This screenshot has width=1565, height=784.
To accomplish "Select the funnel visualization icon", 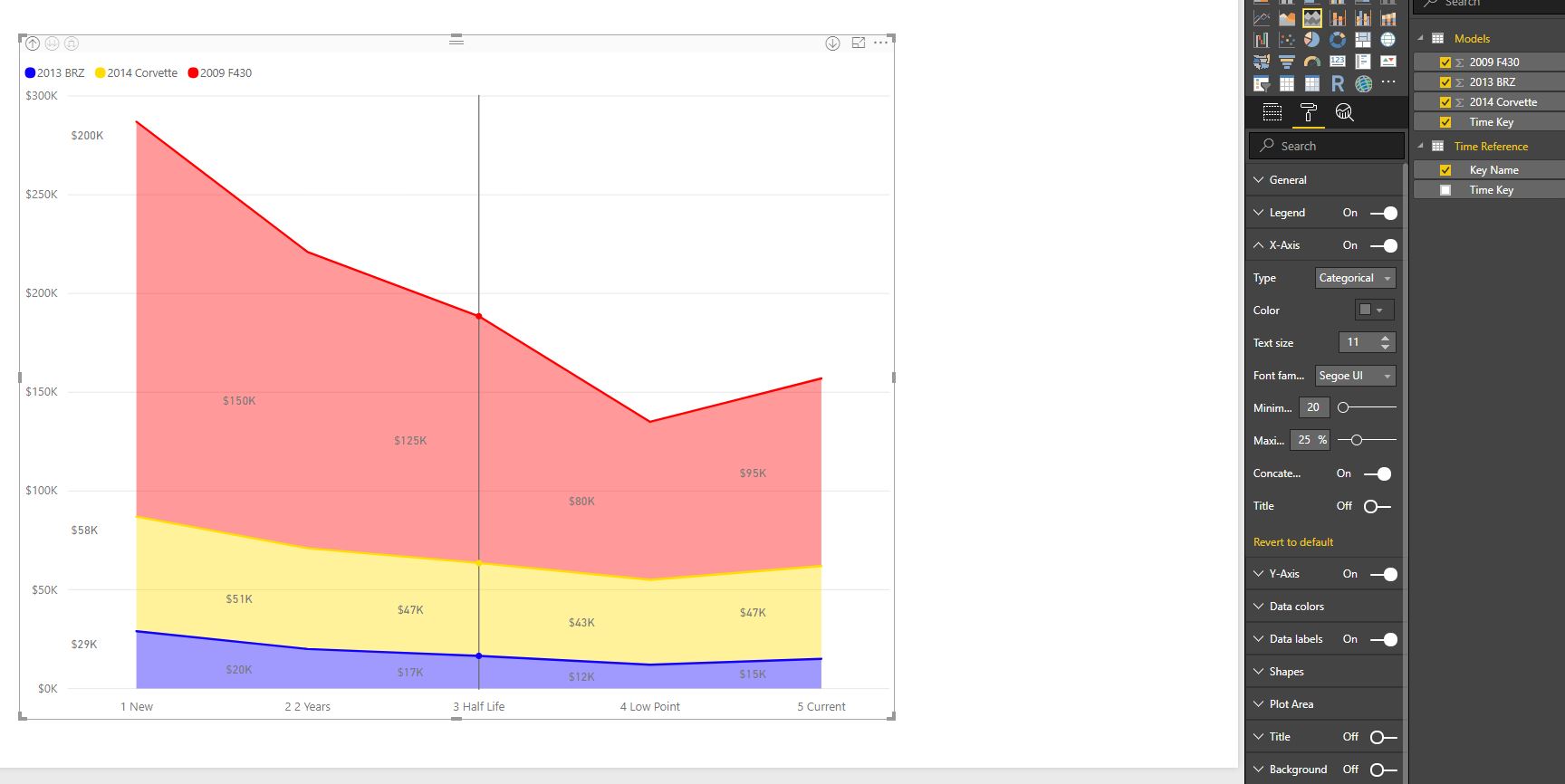I will (x=1287, y=62).
